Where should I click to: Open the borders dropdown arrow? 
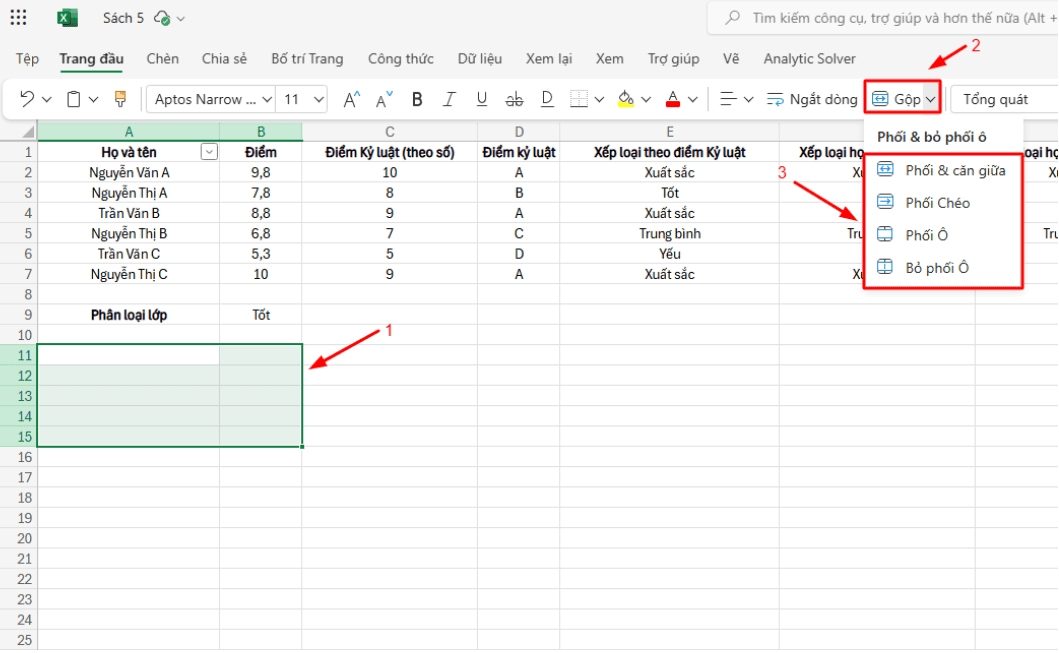(599, 100)
